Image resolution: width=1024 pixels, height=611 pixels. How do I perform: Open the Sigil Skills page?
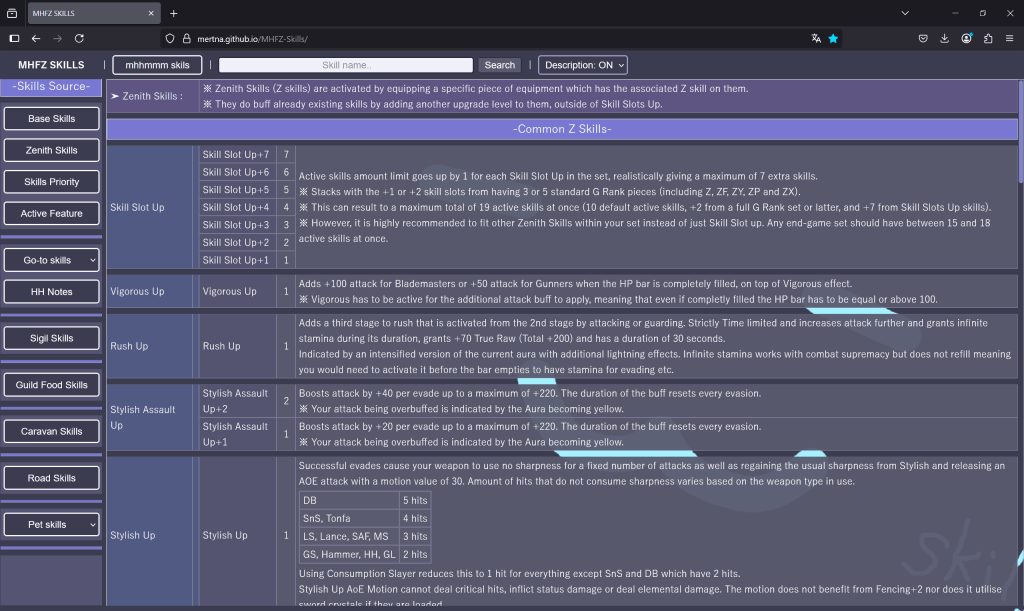point(52,338)
